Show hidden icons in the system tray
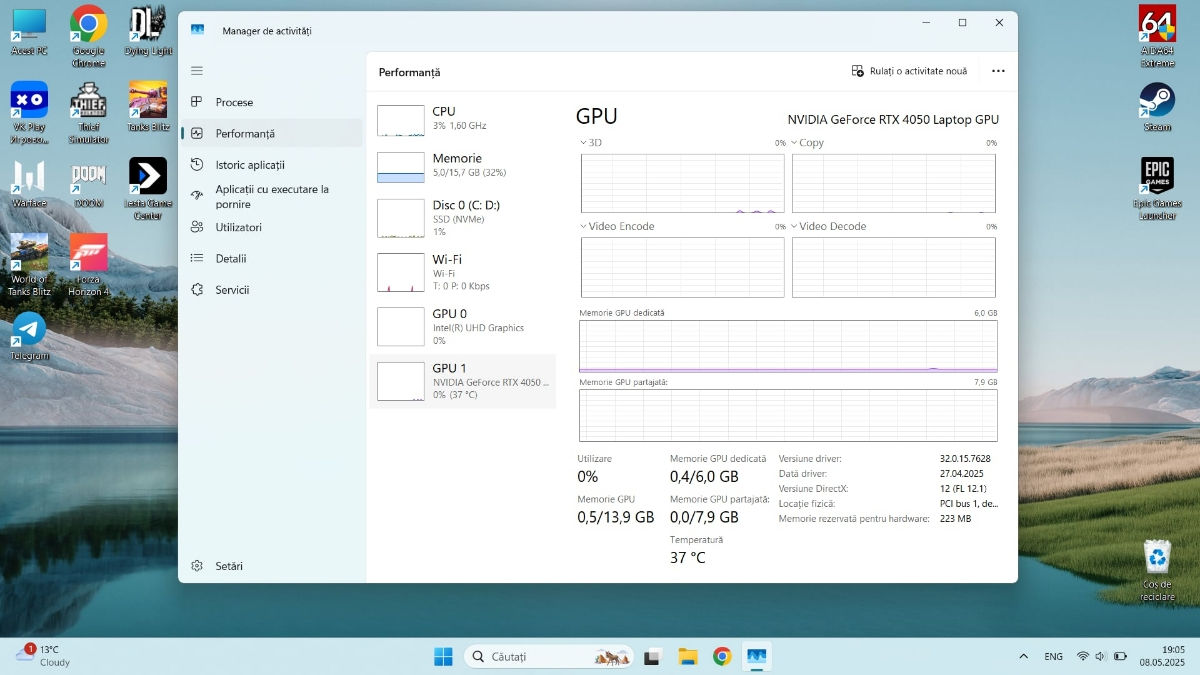1200x675 pixels. coord(1023,656)
